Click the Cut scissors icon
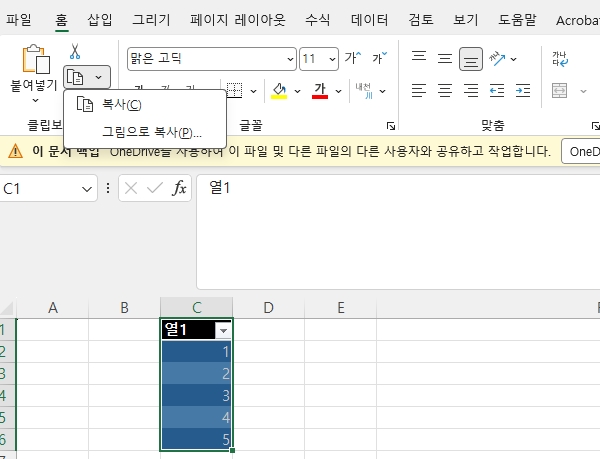The height and width of the screenshot is (459, 600). pos(75,52)
